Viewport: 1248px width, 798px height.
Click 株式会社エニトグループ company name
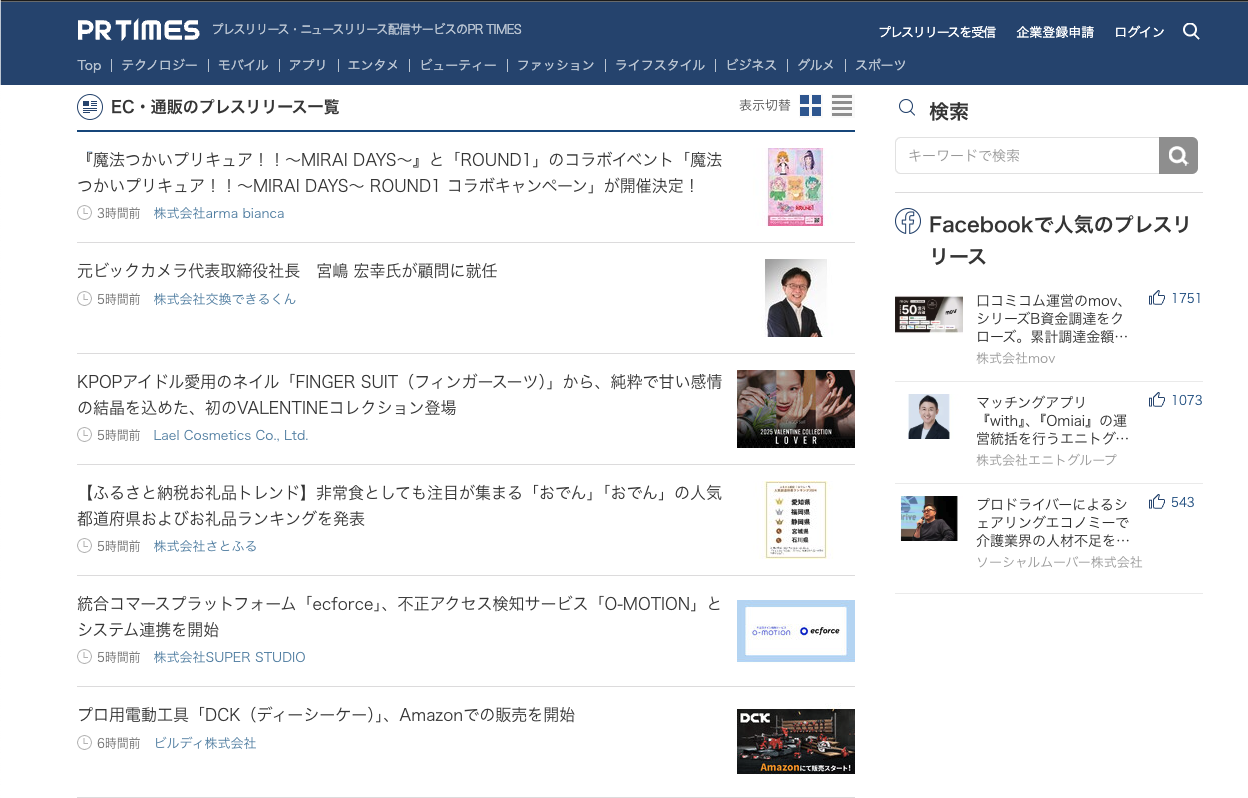point(1046,460)
